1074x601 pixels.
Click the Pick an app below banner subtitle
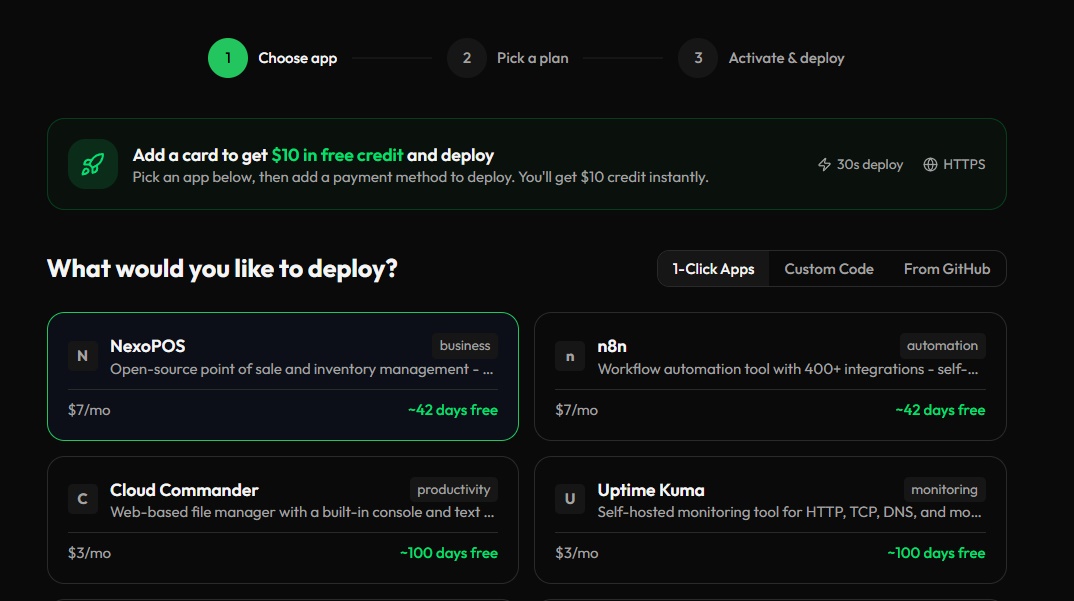click(421, 177)
